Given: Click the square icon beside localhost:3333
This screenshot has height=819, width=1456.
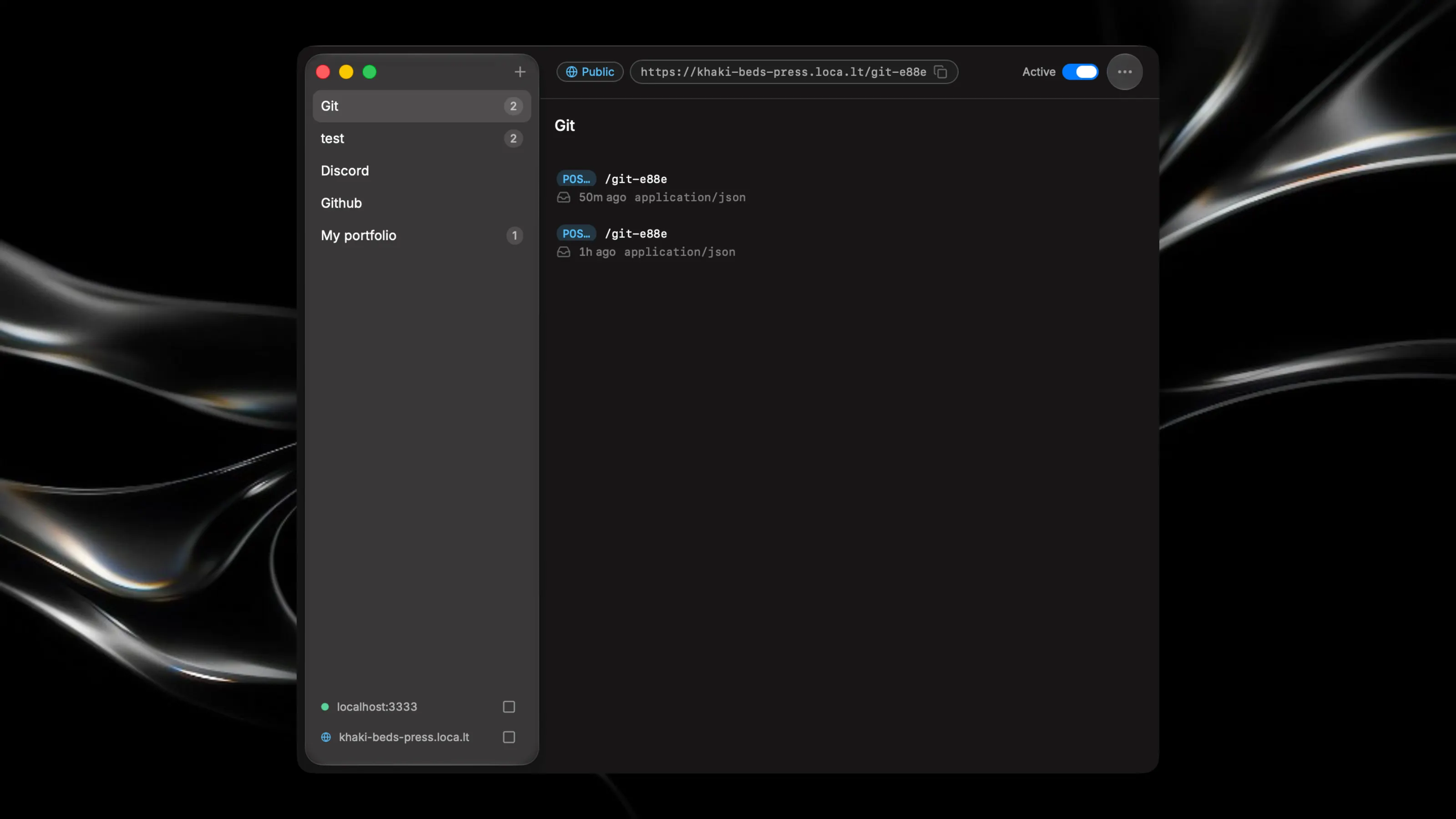Looking at the screenshot, I should (509, 707).
